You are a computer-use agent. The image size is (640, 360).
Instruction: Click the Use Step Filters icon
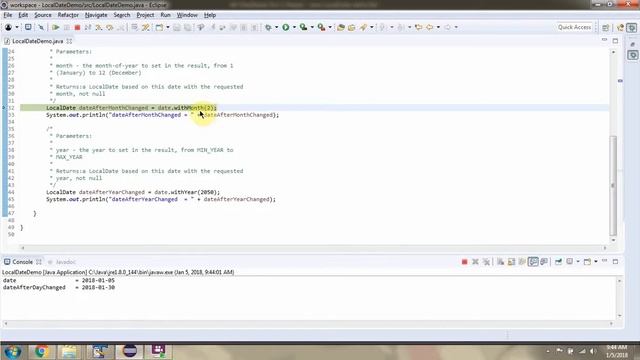145,27
